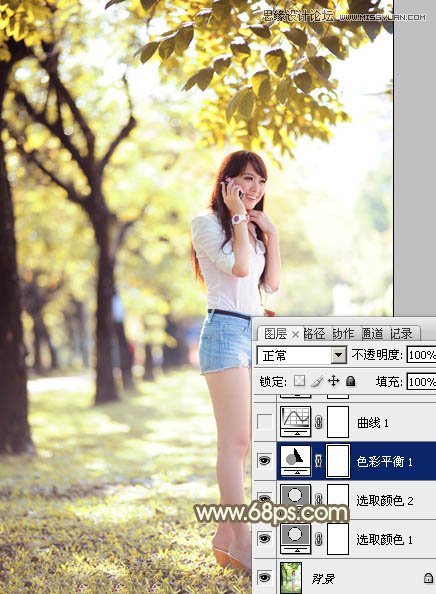Toggle the mask link icon on 曲线 1
436x594 pixels.
[319, 422]
